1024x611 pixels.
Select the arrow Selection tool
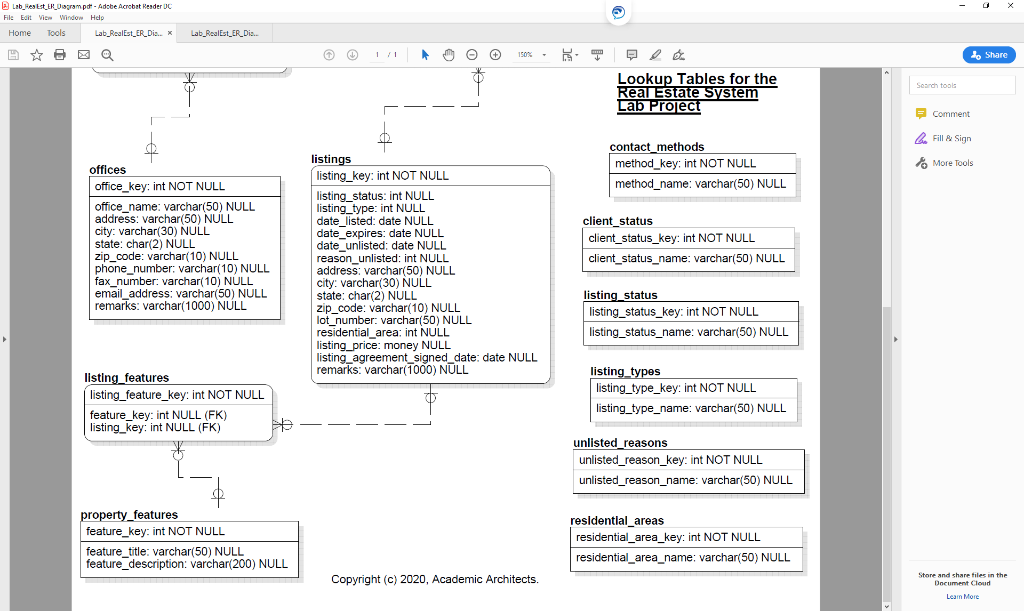[x=423, y=55]
